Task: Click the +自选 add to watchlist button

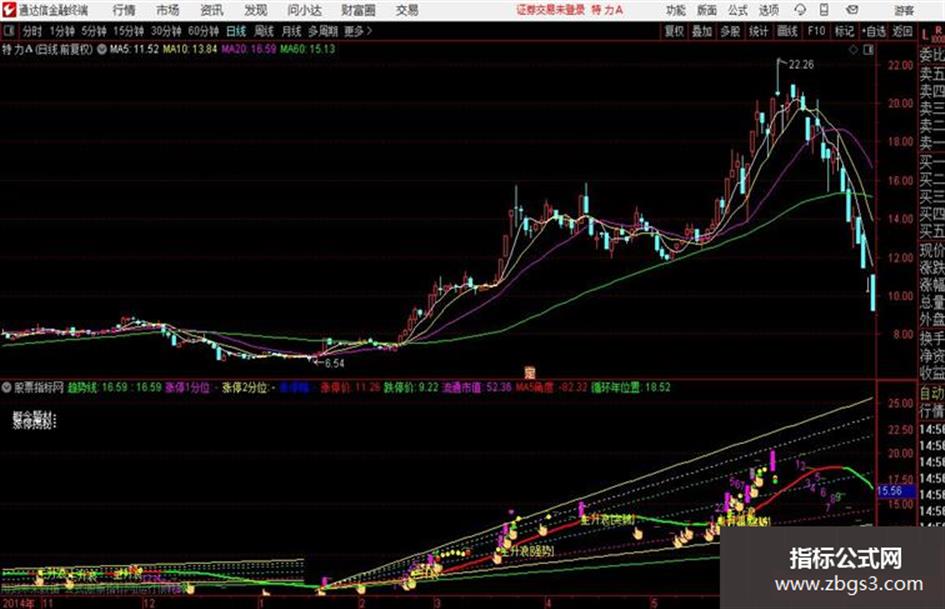Action: [x=873, y=31]
